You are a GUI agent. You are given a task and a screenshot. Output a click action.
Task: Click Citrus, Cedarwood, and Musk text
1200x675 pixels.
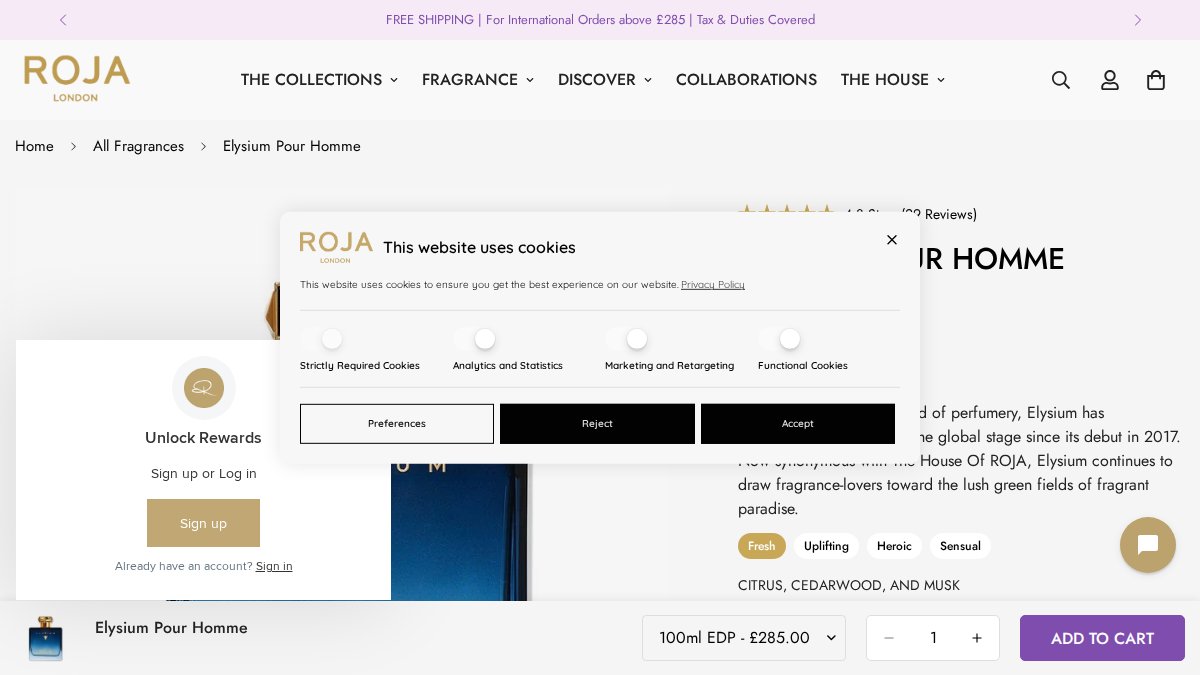coord(849,585)
